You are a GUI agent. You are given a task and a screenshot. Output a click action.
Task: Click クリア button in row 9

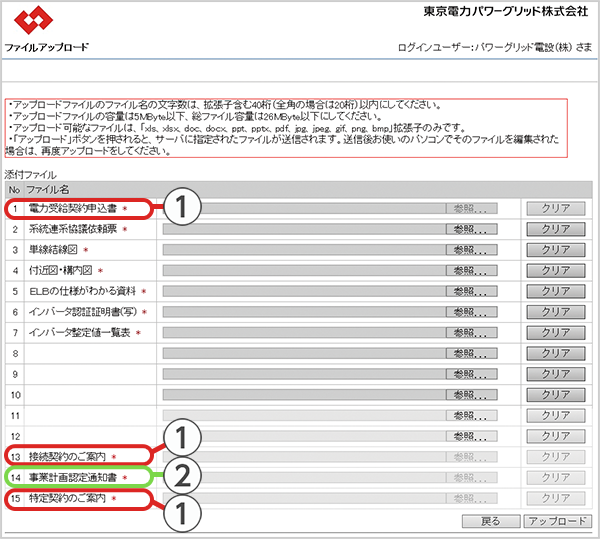coord(556,374)
